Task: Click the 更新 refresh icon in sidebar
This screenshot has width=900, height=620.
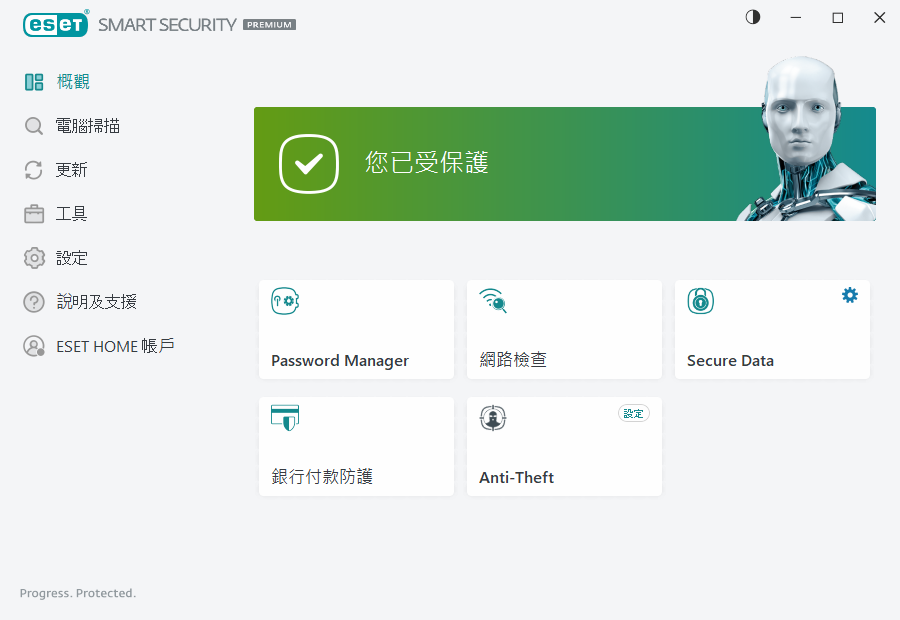Action: click(x=31, y=169)
